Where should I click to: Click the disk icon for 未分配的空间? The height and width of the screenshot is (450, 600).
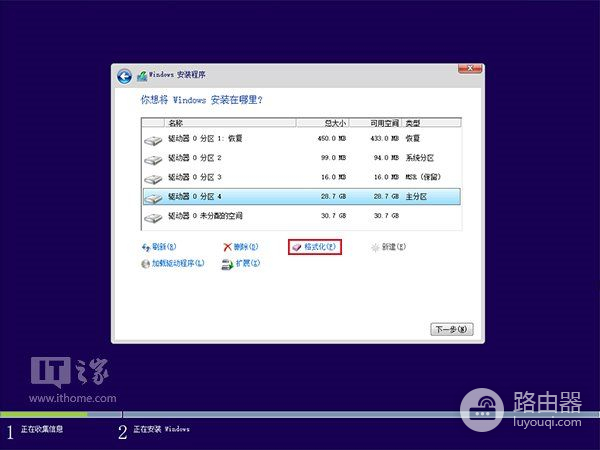pos(153,218)
